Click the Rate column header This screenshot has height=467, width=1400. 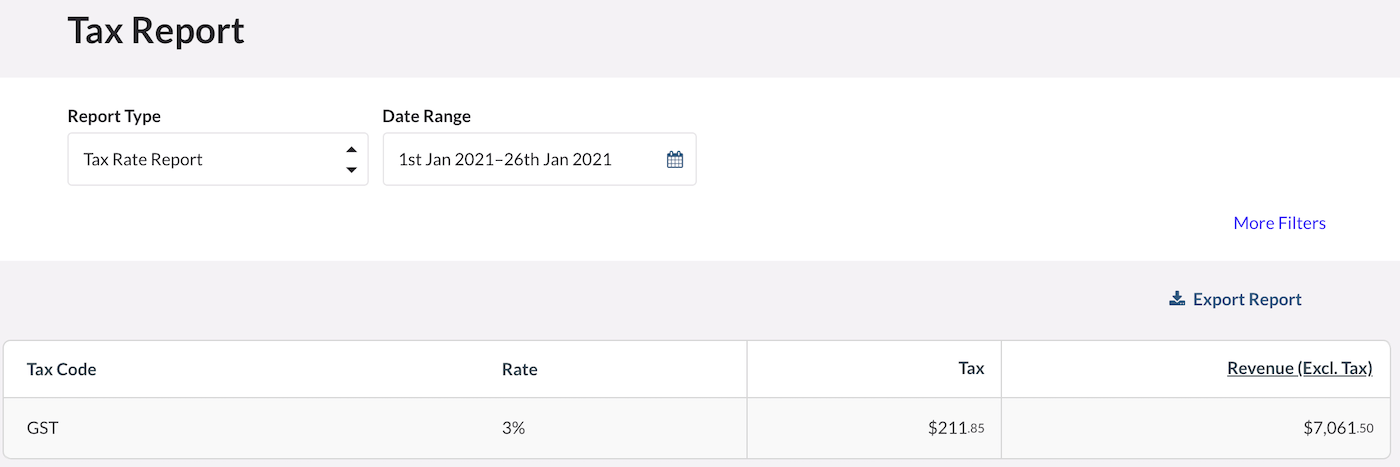click(519, 369)
